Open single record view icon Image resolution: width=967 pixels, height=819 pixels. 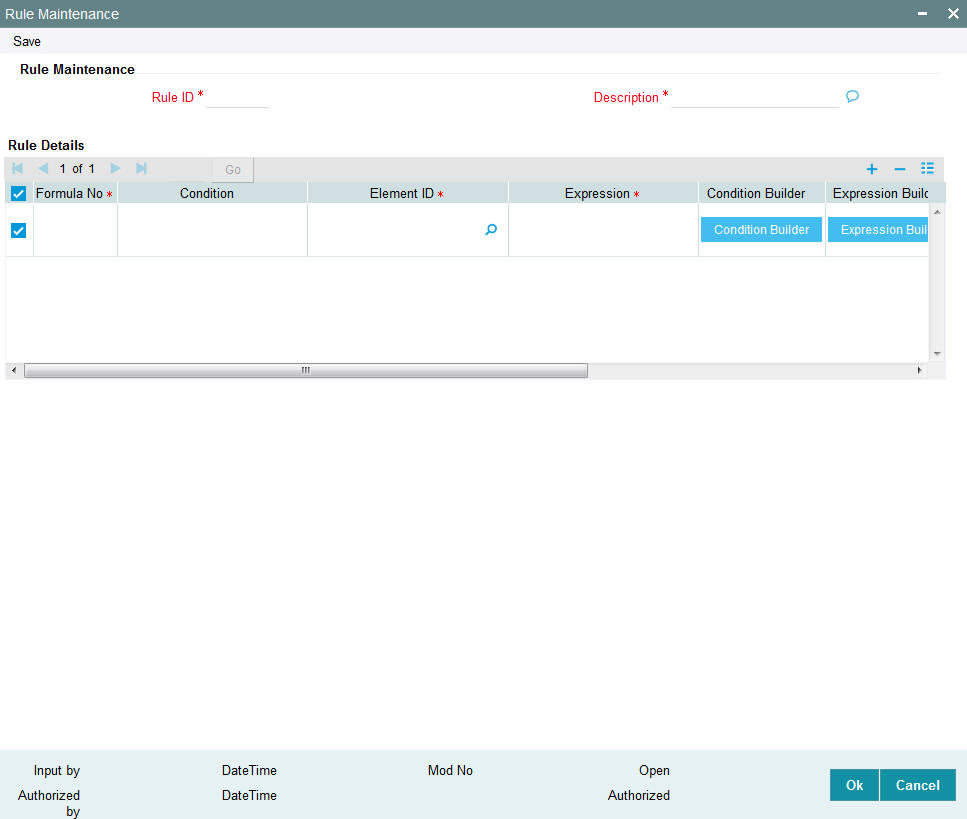click(927, 168)
